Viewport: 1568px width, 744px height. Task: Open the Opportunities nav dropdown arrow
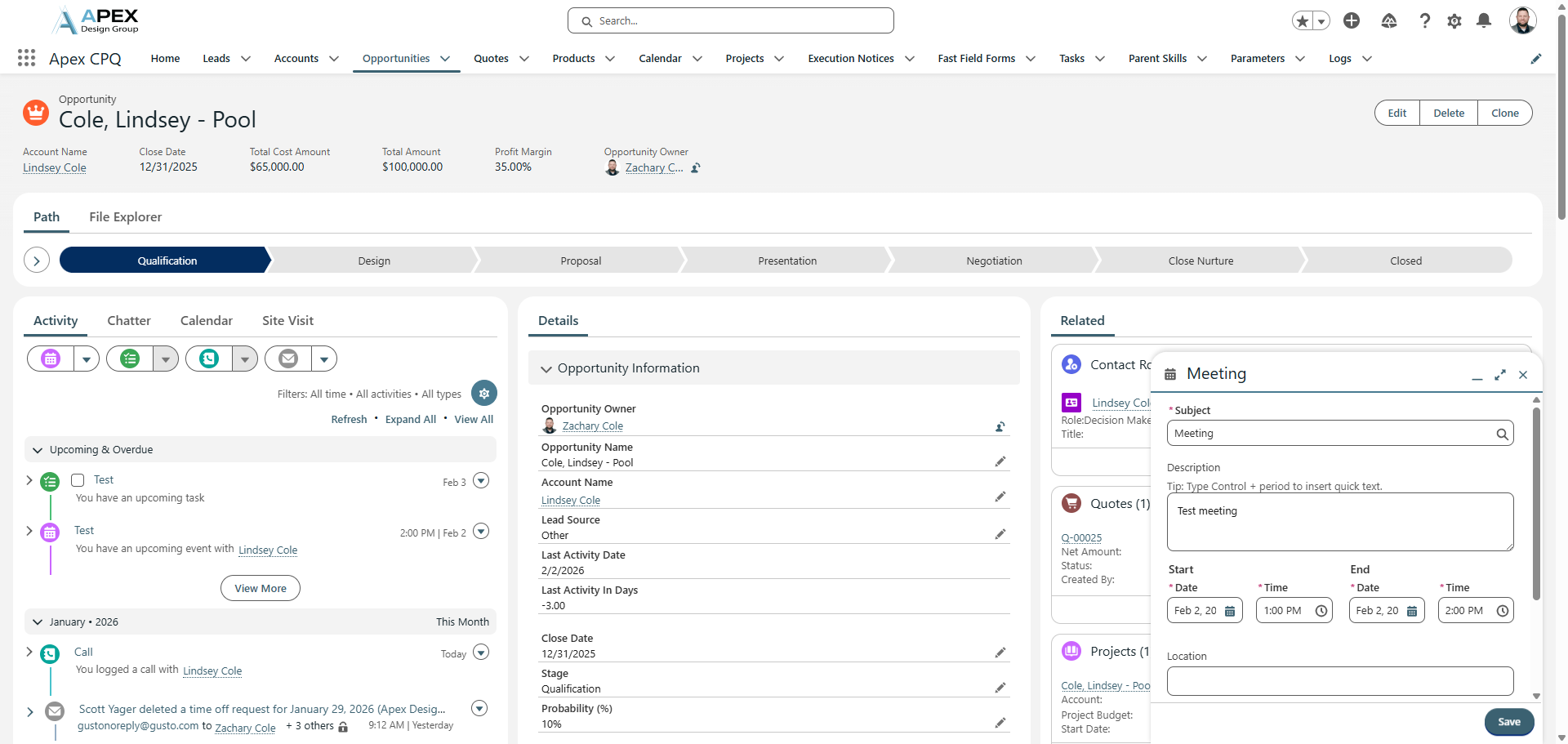click(x=445, y=59)
